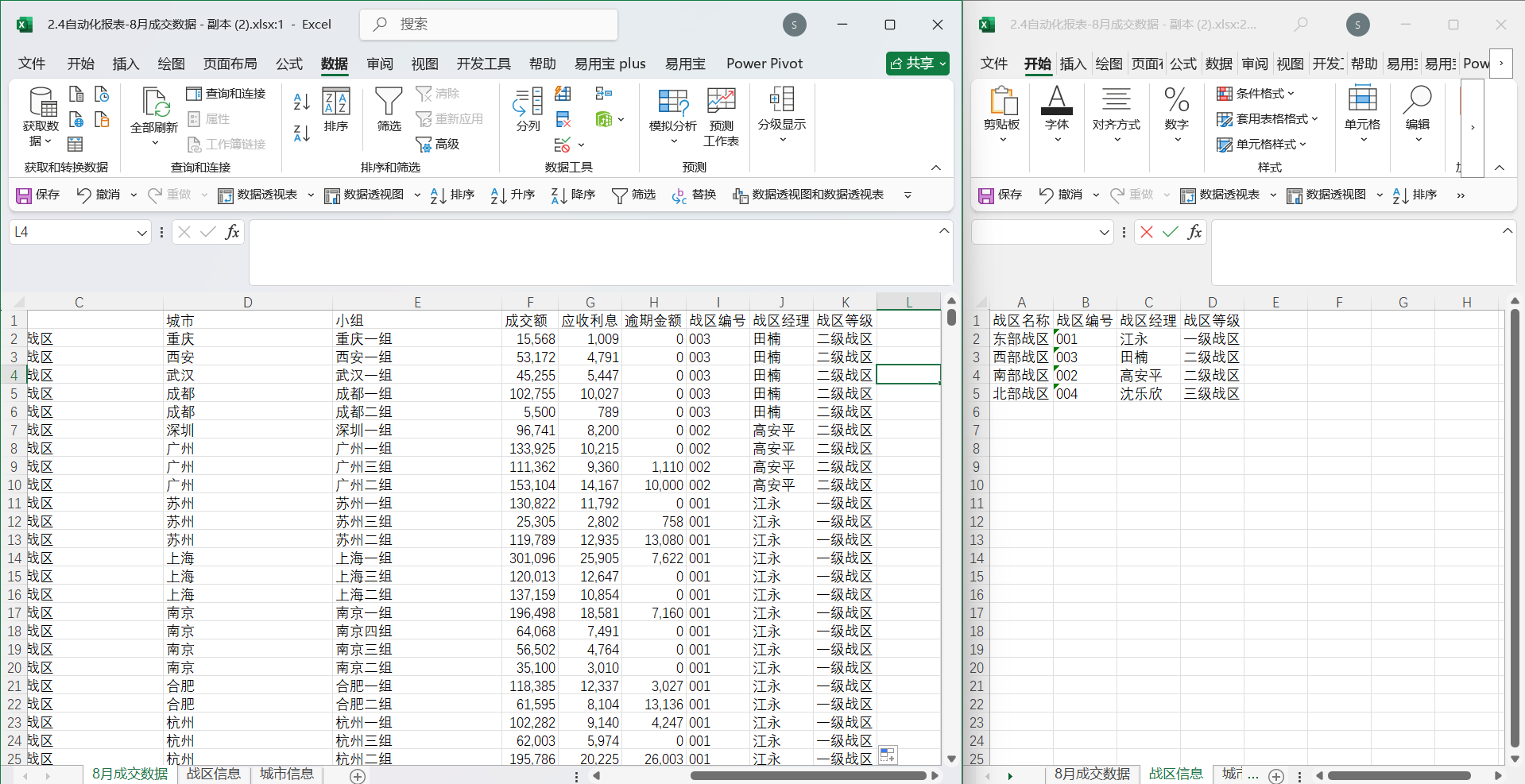Click 数据透视图 in left quick toolbar

pos(365,195)
